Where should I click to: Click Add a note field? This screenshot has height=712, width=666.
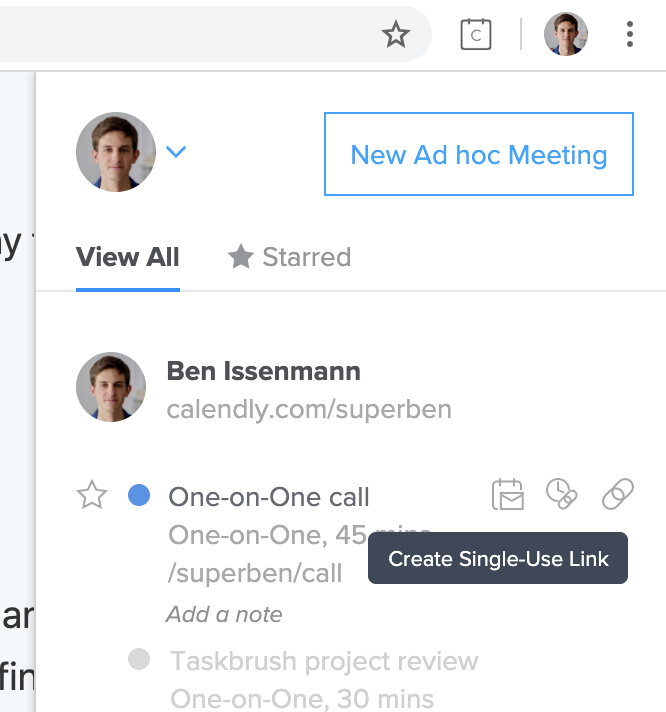tap(224, 614)
